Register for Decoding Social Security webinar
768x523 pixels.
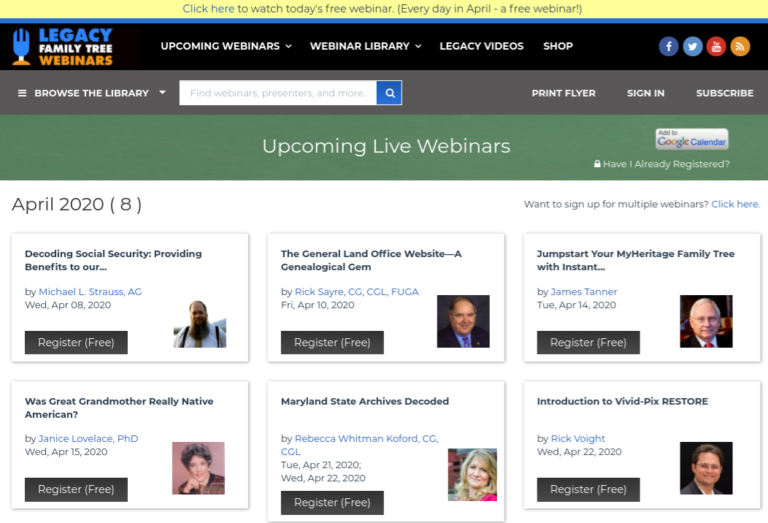(76, 342)
